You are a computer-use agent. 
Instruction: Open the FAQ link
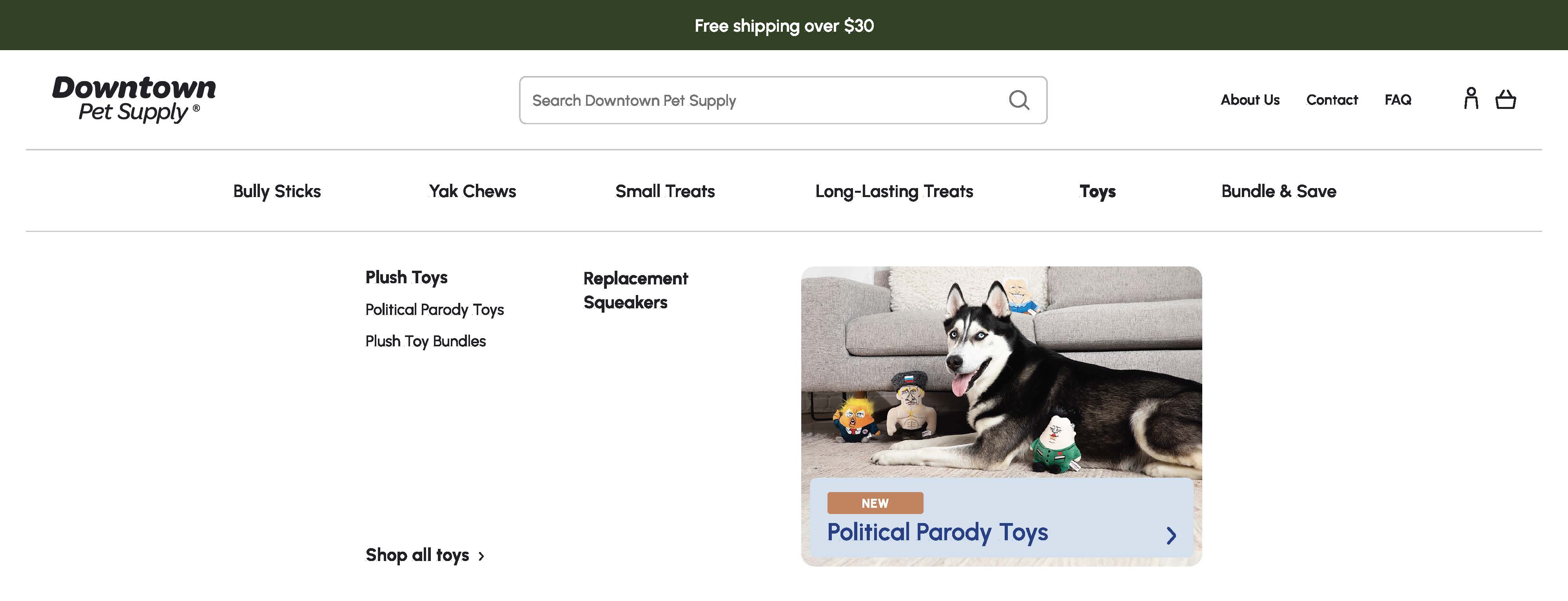click(1397, 100)
